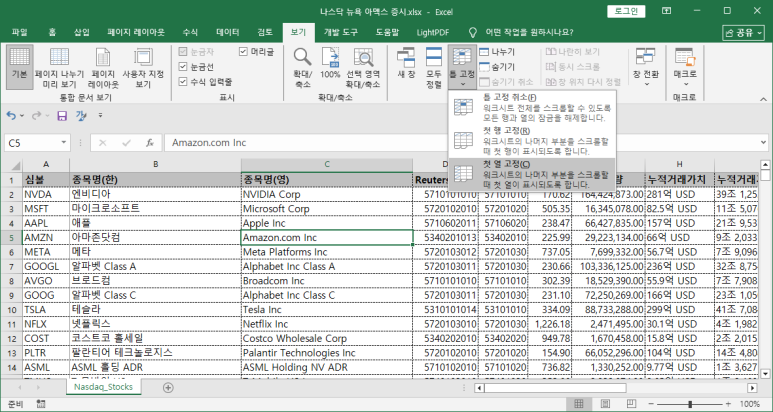Select 틀 고정 취소 unfreeze panes option

[532, 107]
